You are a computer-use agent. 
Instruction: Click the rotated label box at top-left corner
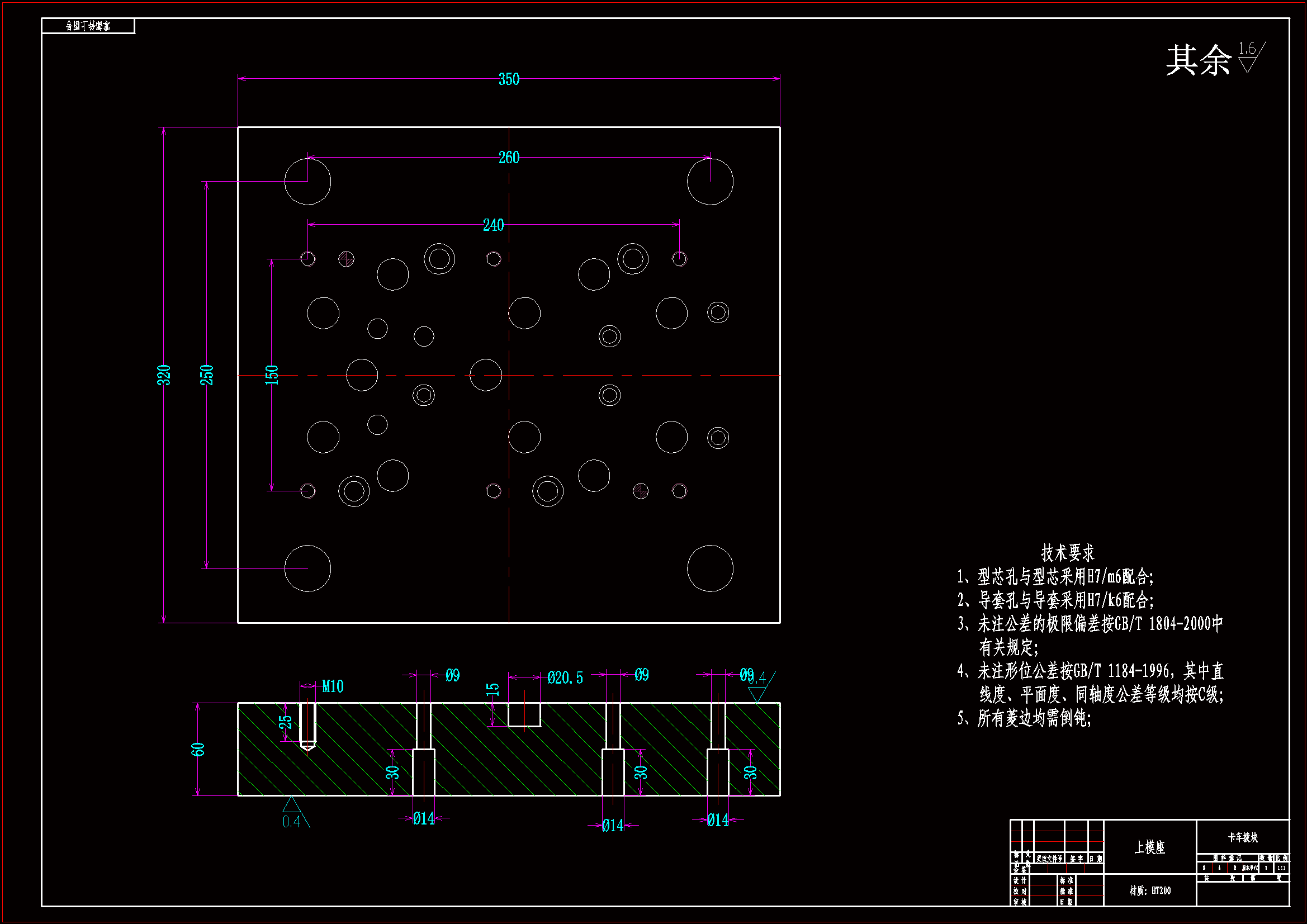pos(88,26)
